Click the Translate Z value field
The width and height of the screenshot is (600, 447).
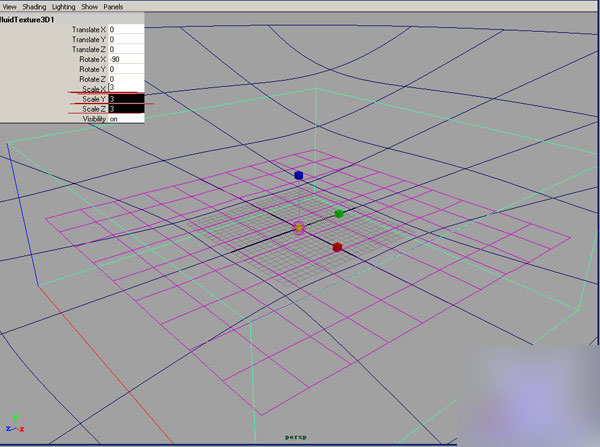tap(126, 49)
